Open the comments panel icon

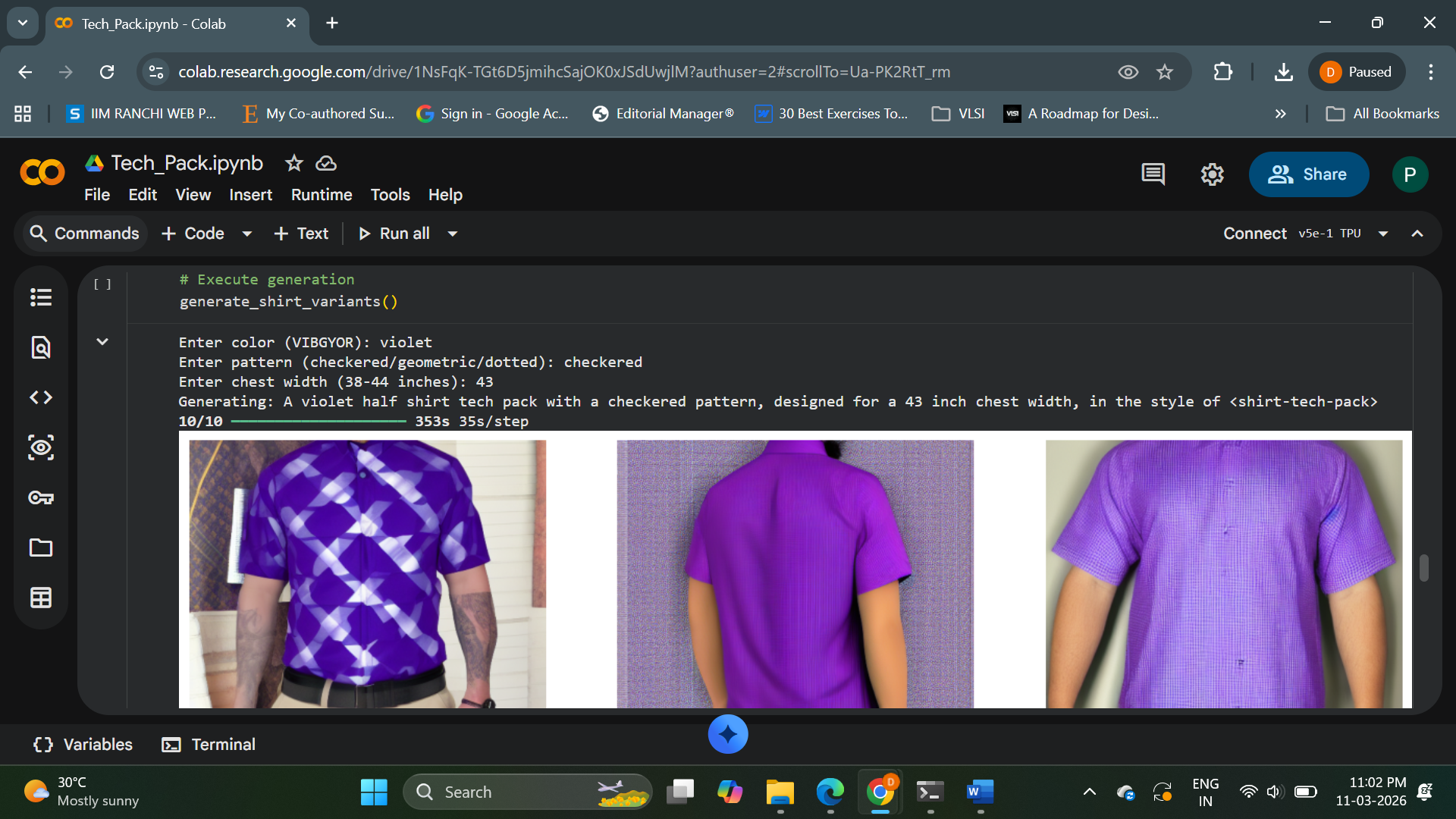pyautogui.click(x=1153, y=174)
